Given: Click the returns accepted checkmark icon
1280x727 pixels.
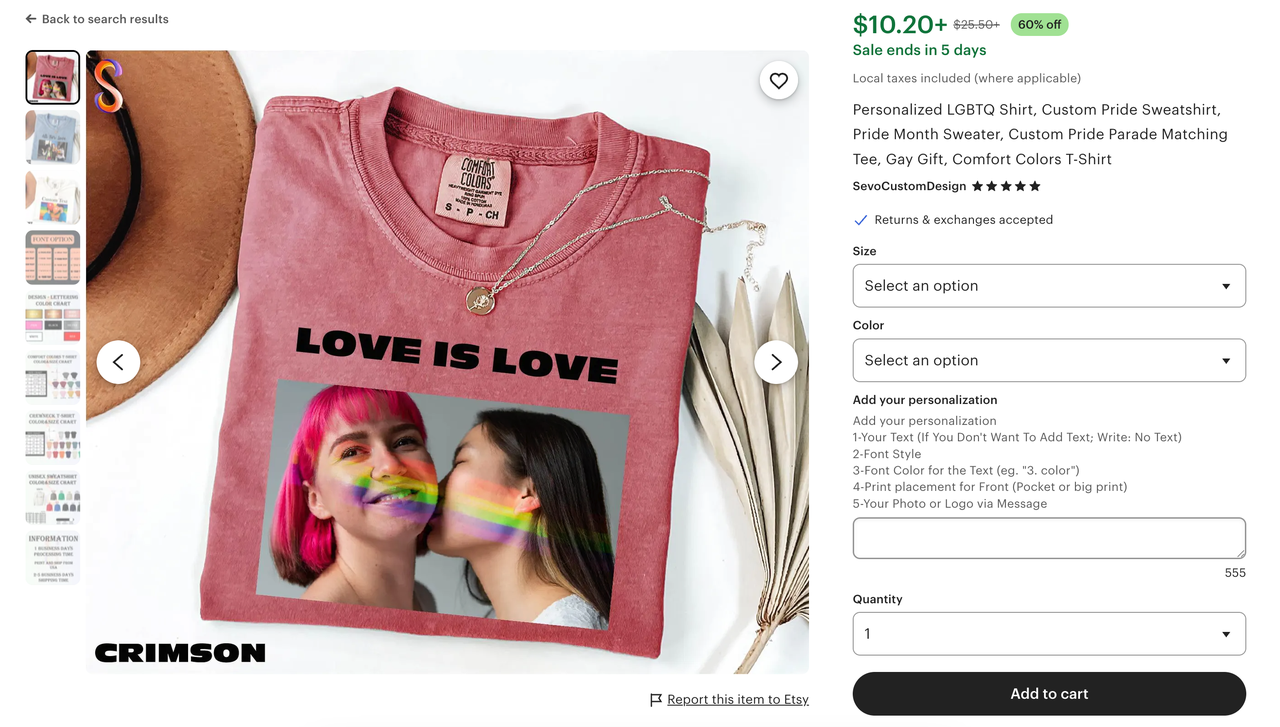Looking at the screenshot, I should [860, 220].
